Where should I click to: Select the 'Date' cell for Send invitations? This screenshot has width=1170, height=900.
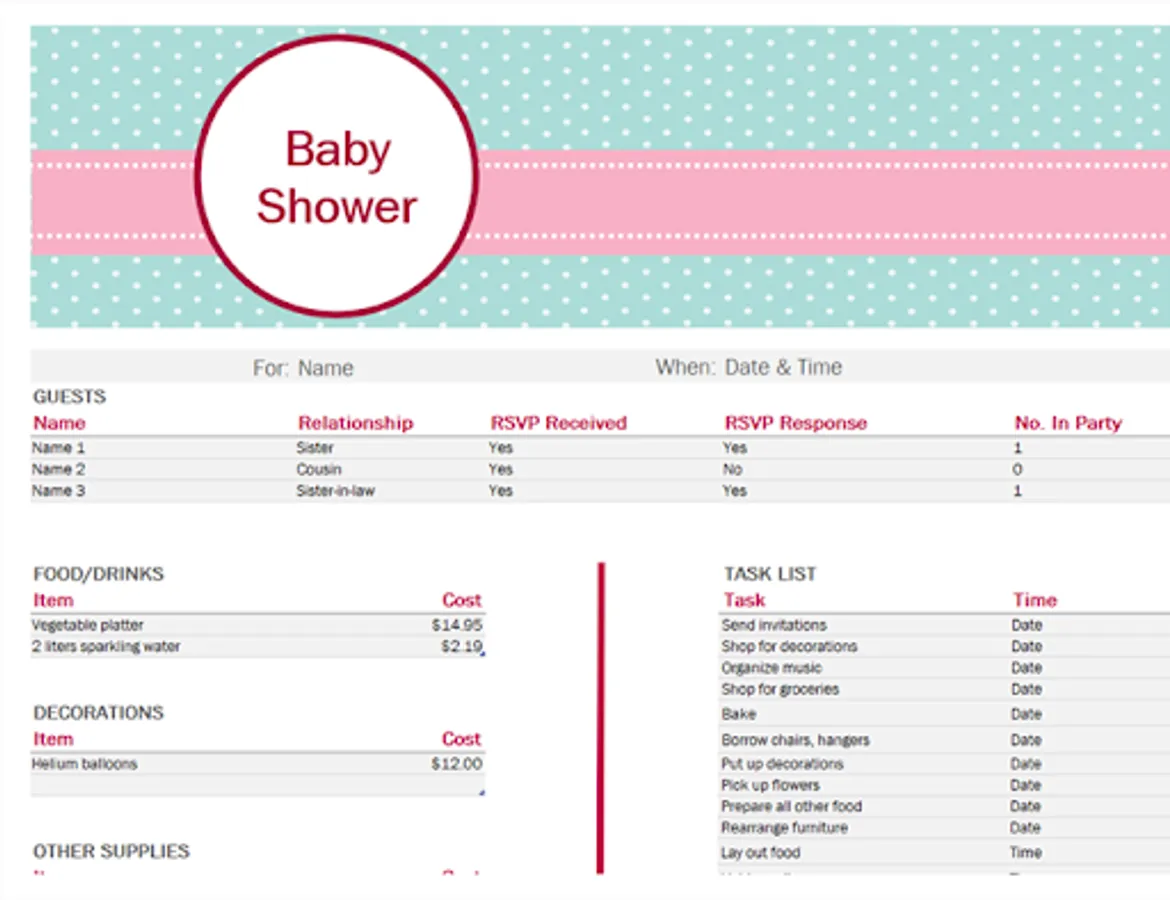1027,625
